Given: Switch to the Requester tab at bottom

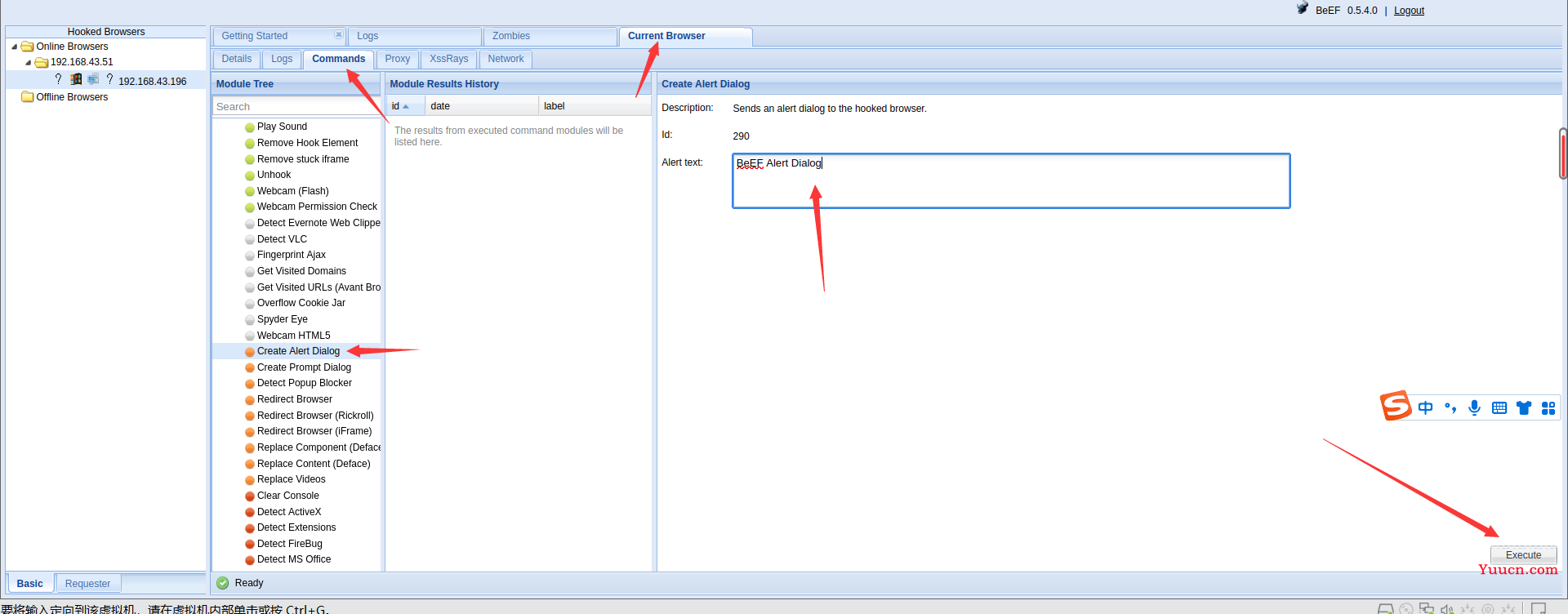Looking at the screenshot, I should coord(88,583).
